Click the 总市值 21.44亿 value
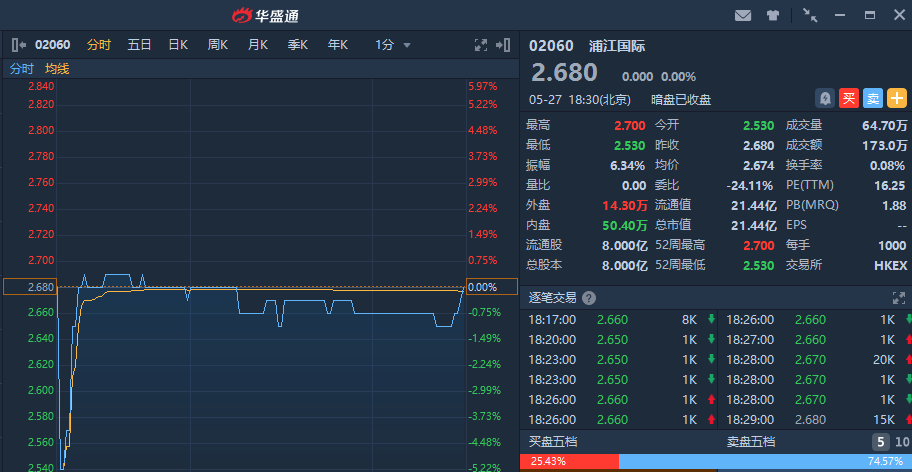Viewport: 912px width, 472px height. pos(754,225)
